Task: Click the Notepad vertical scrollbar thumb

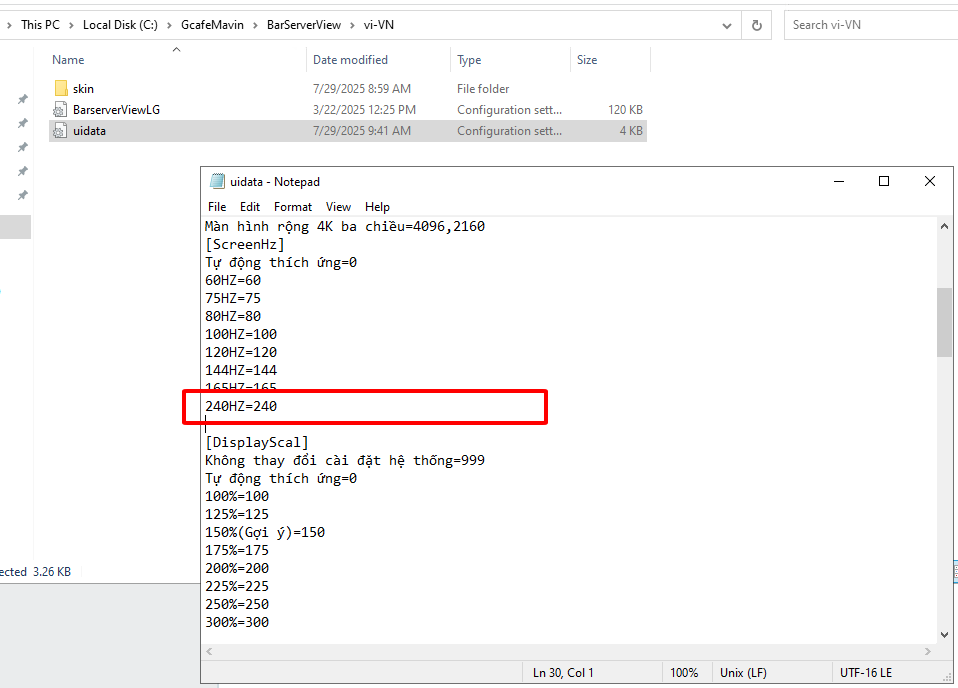Action: [x=944, y=321]
